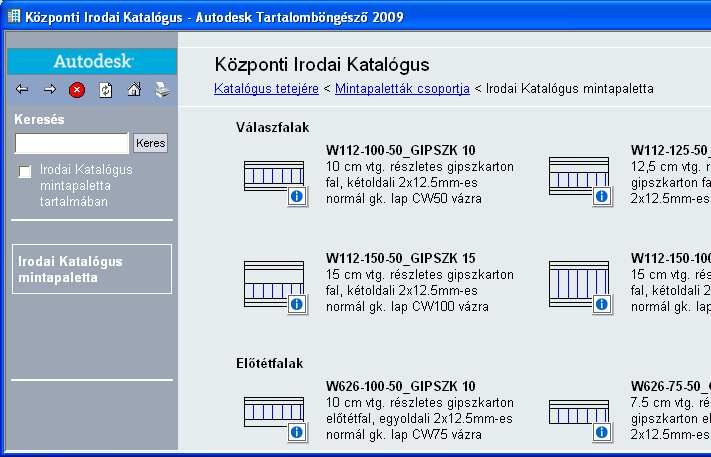
Task: Select the W112-150-50_GIPSZK 15 wall thumbnail
Action: click(274, 284)
